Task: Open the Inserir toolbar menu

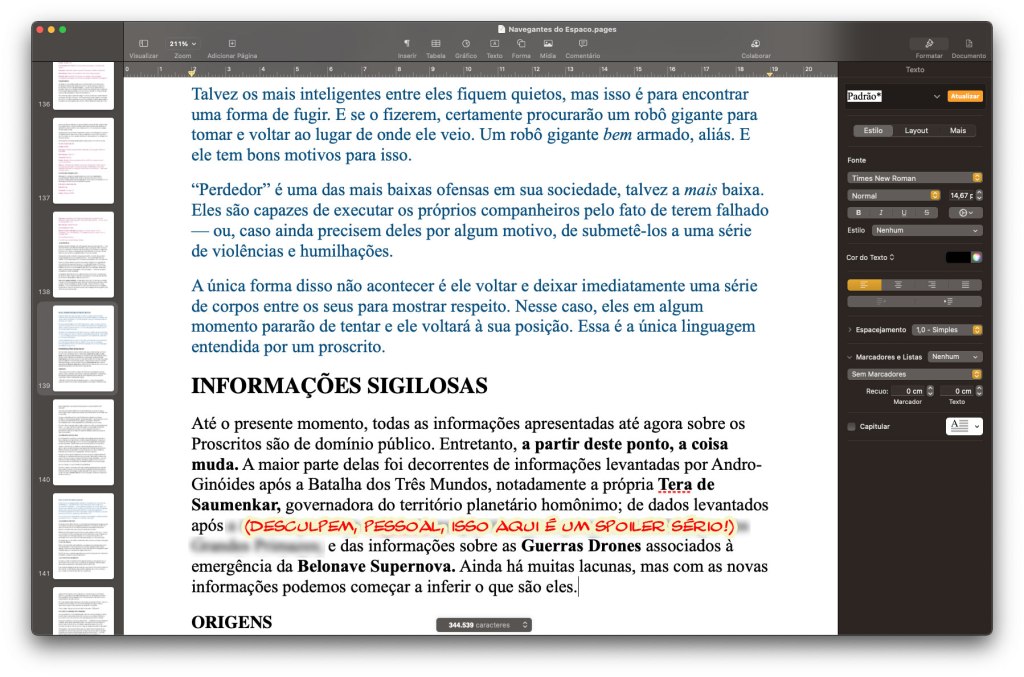Action: [407, 44]
